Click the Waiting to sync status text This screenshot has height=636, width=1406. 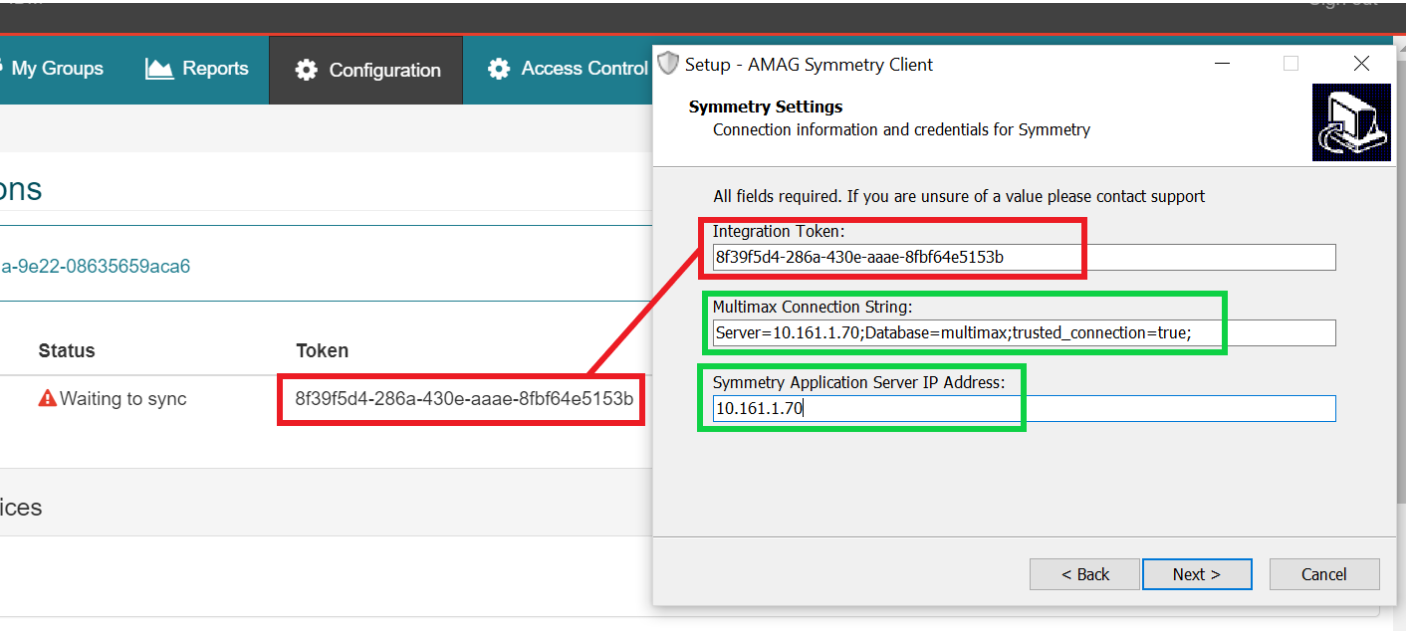click(x=123, y=399)
